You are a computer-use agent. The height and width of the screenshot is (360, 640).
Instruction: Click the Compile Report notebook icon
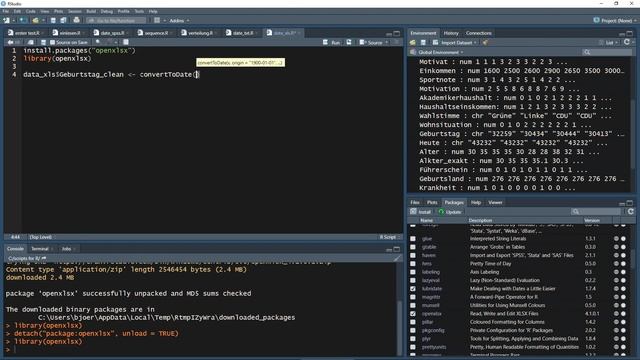pos(126,42)
